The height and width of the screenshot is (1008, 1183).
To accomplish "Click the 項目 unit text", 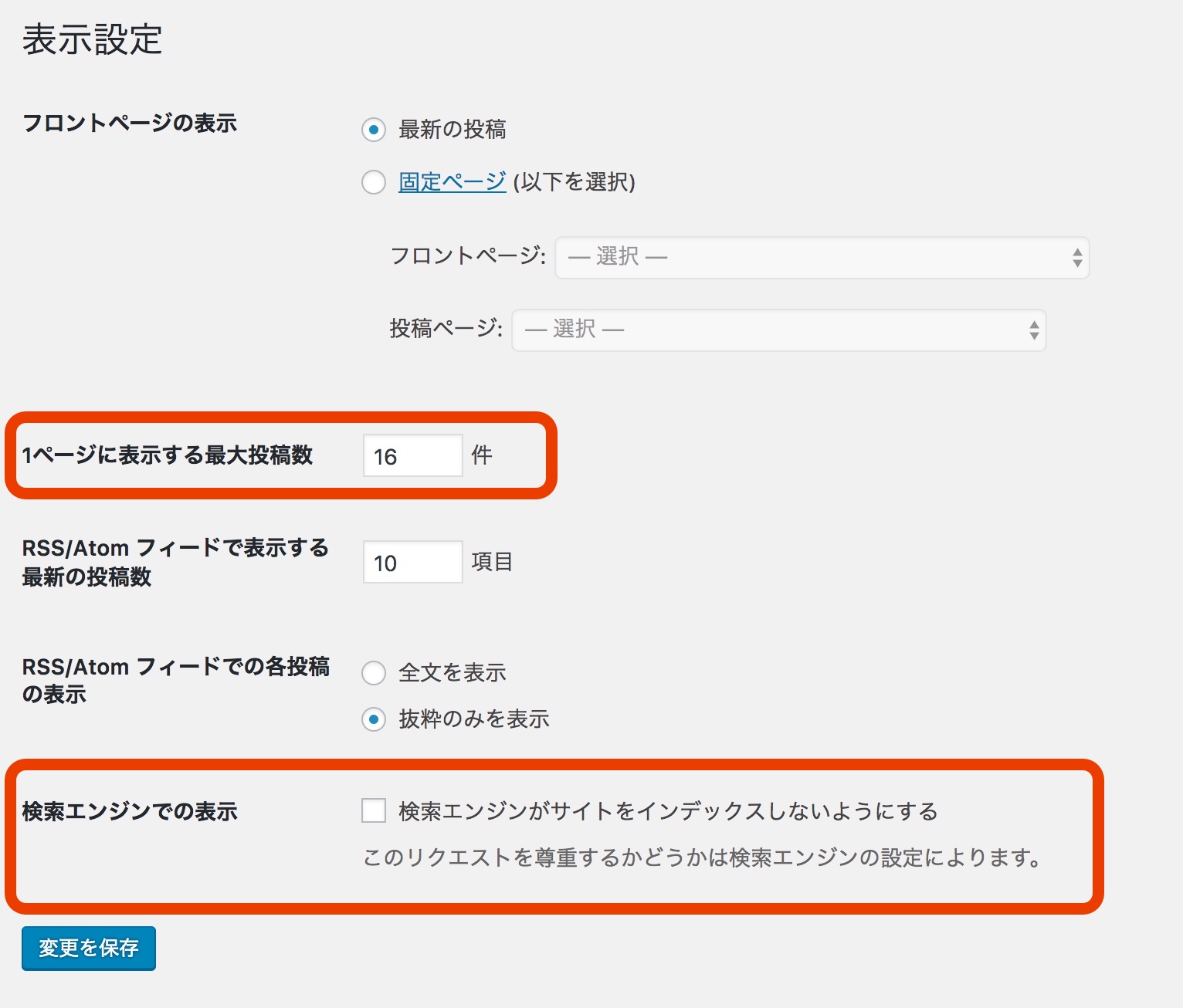I will click(492, 562).
